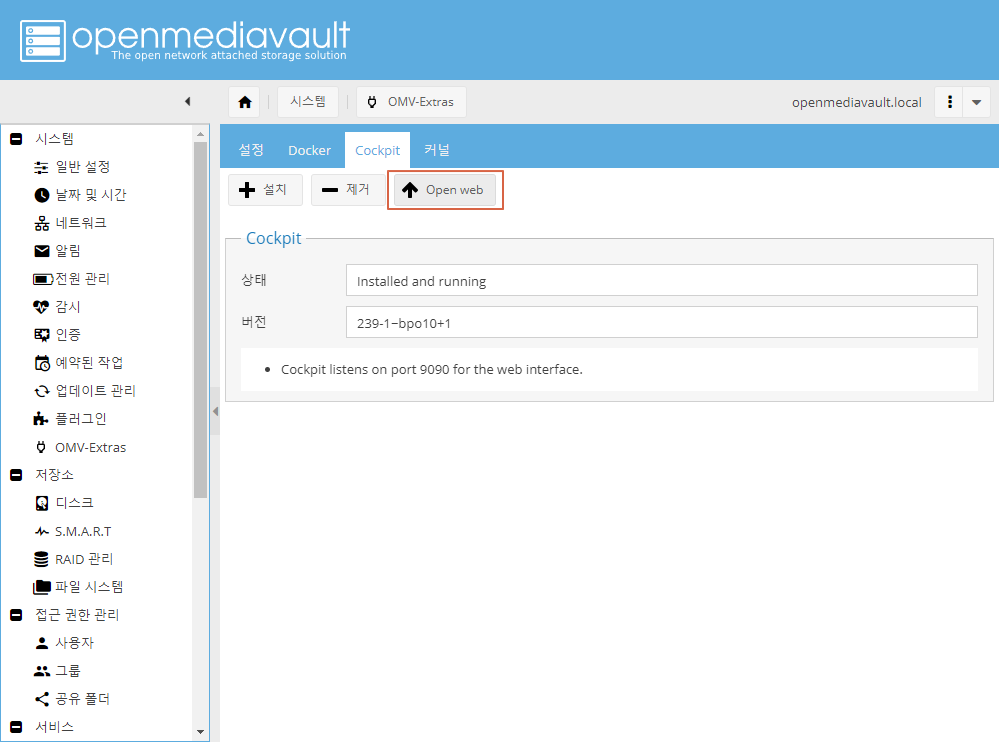Viewport: 999px width, 742px height.
Task: Click the sidebar vertical scrollbar thumb
Action: coord(200,320)
